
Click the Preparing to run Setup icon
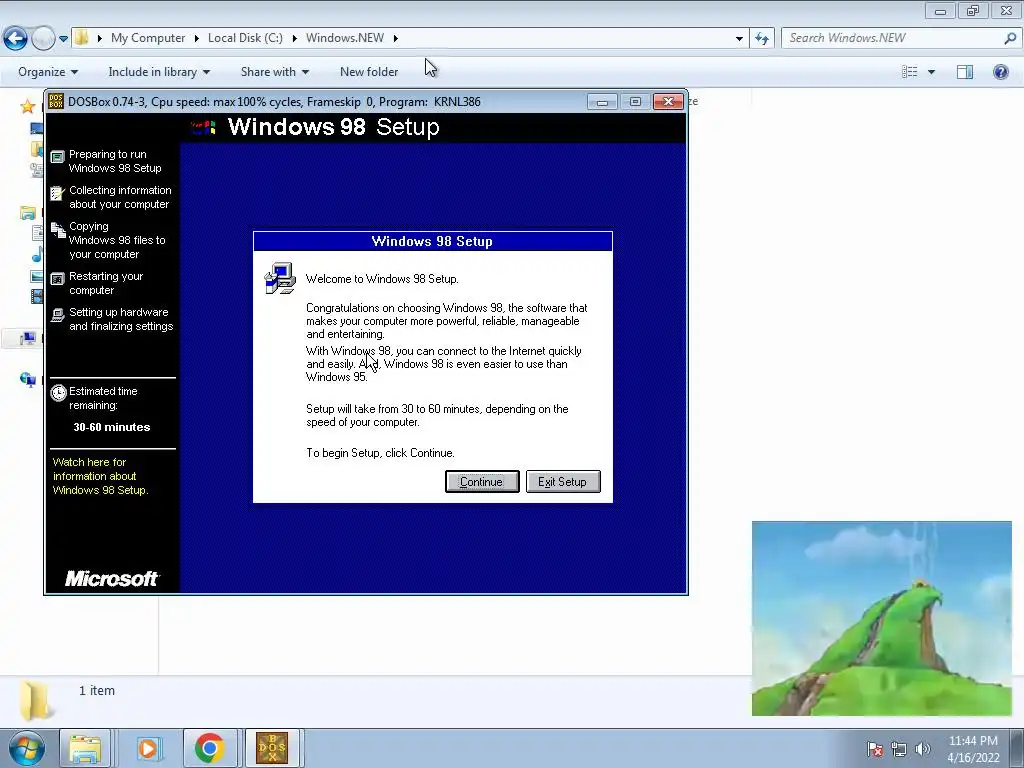point(57,156)
